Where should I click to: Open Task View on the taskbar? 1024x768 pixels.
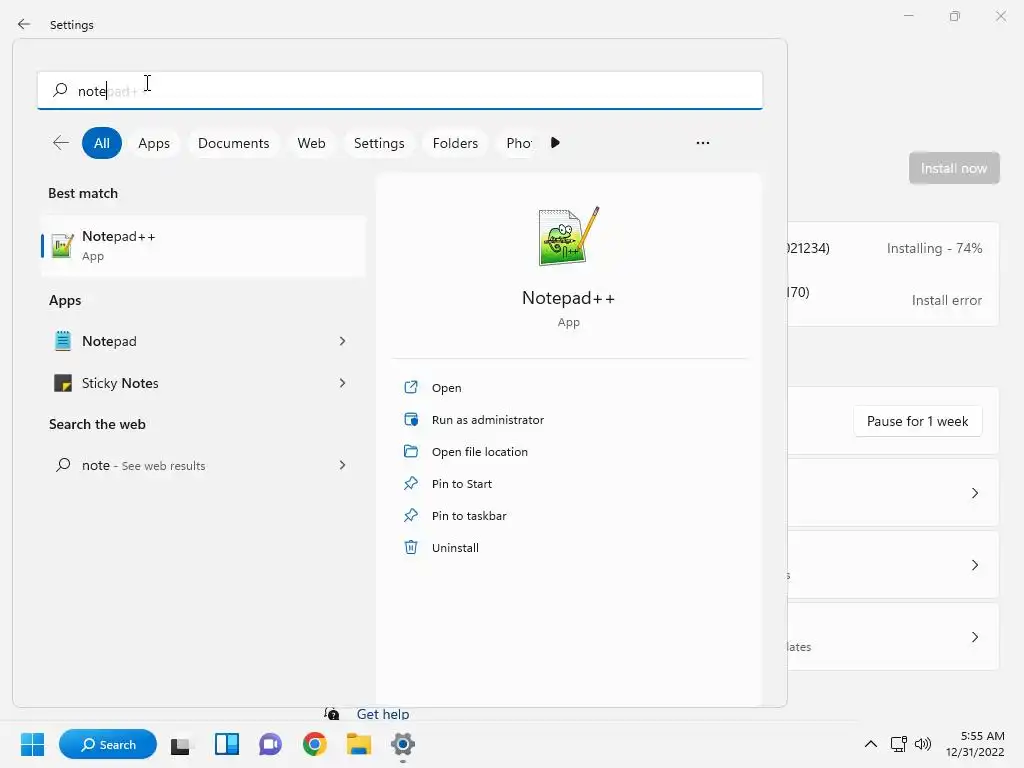point(180,744)
